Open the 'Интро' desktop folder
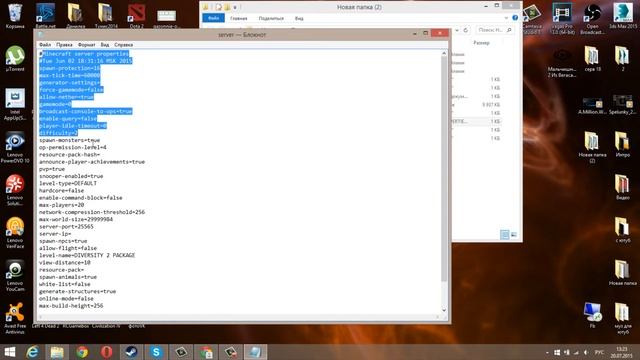 click(x=623, y=144)
